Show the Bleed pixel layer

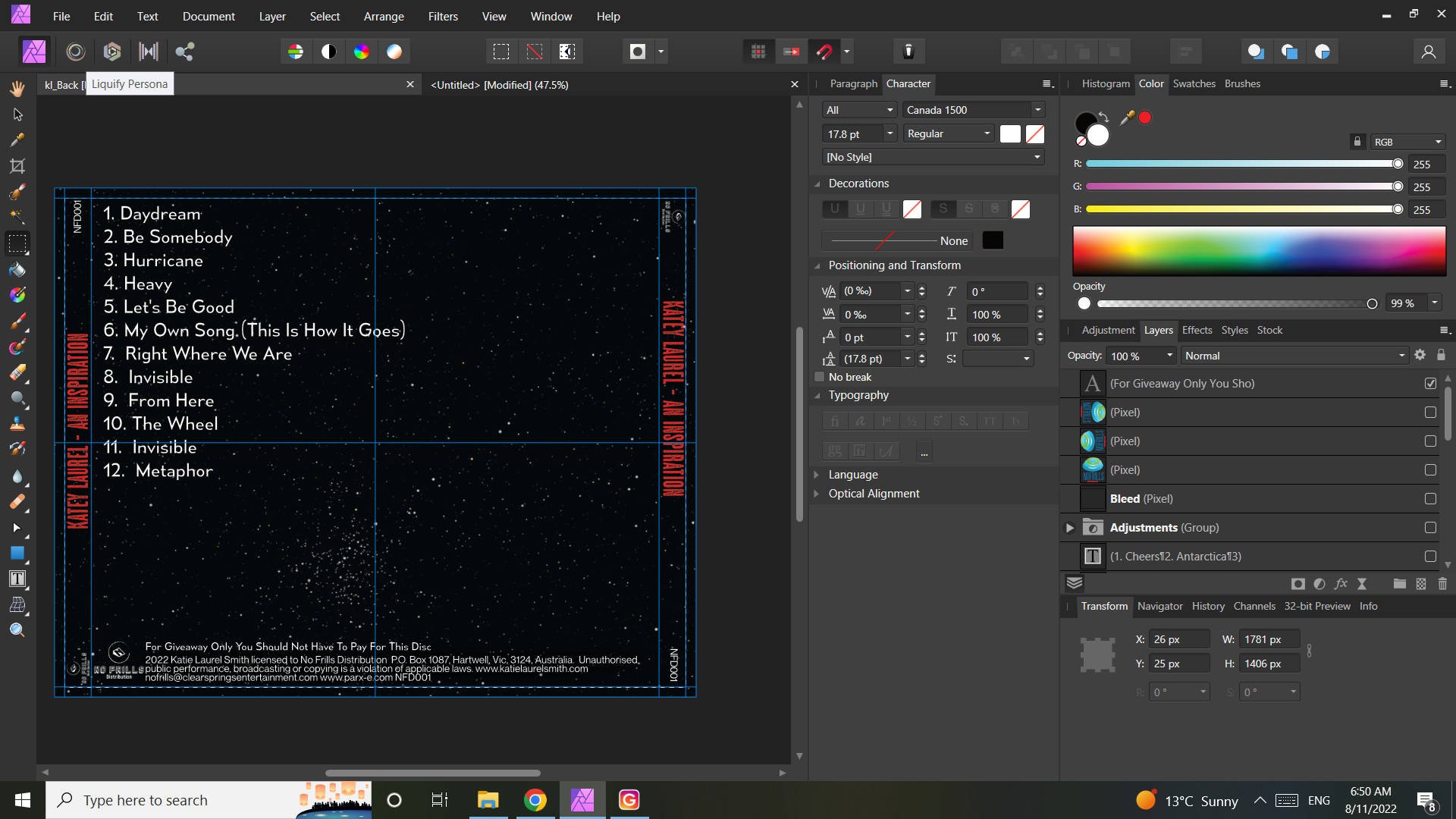(x=1430, y=499)
